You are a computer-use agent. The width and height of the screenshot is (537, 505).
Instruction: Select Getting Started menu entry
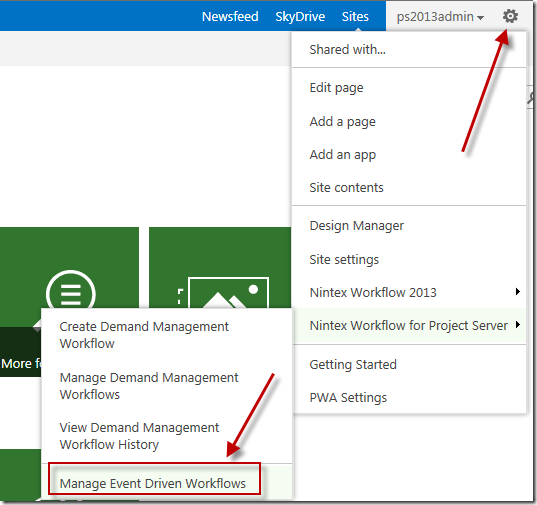[x=409, y=365]
